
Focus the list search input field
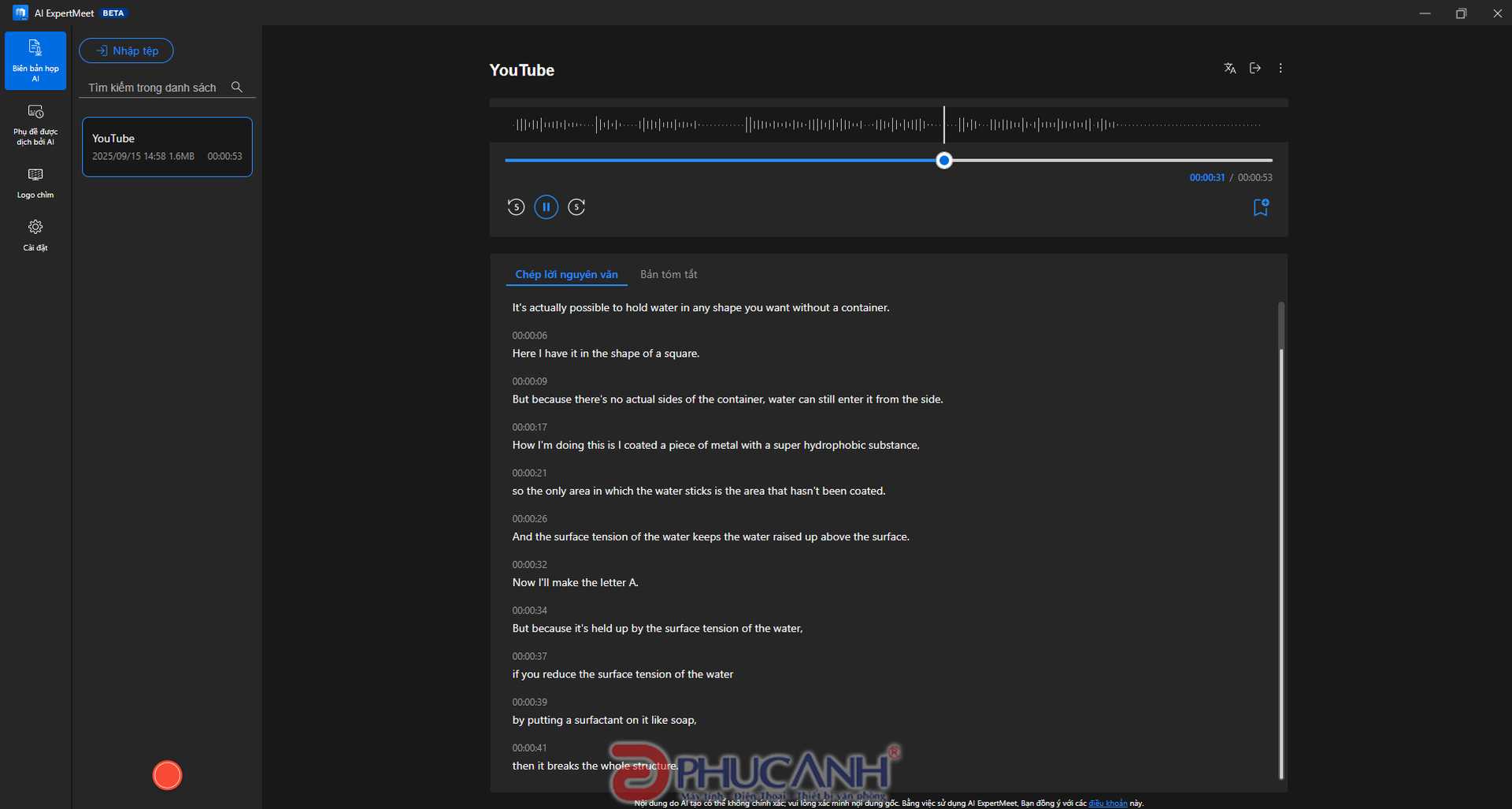pyautogui.click(x=154, y=87)
